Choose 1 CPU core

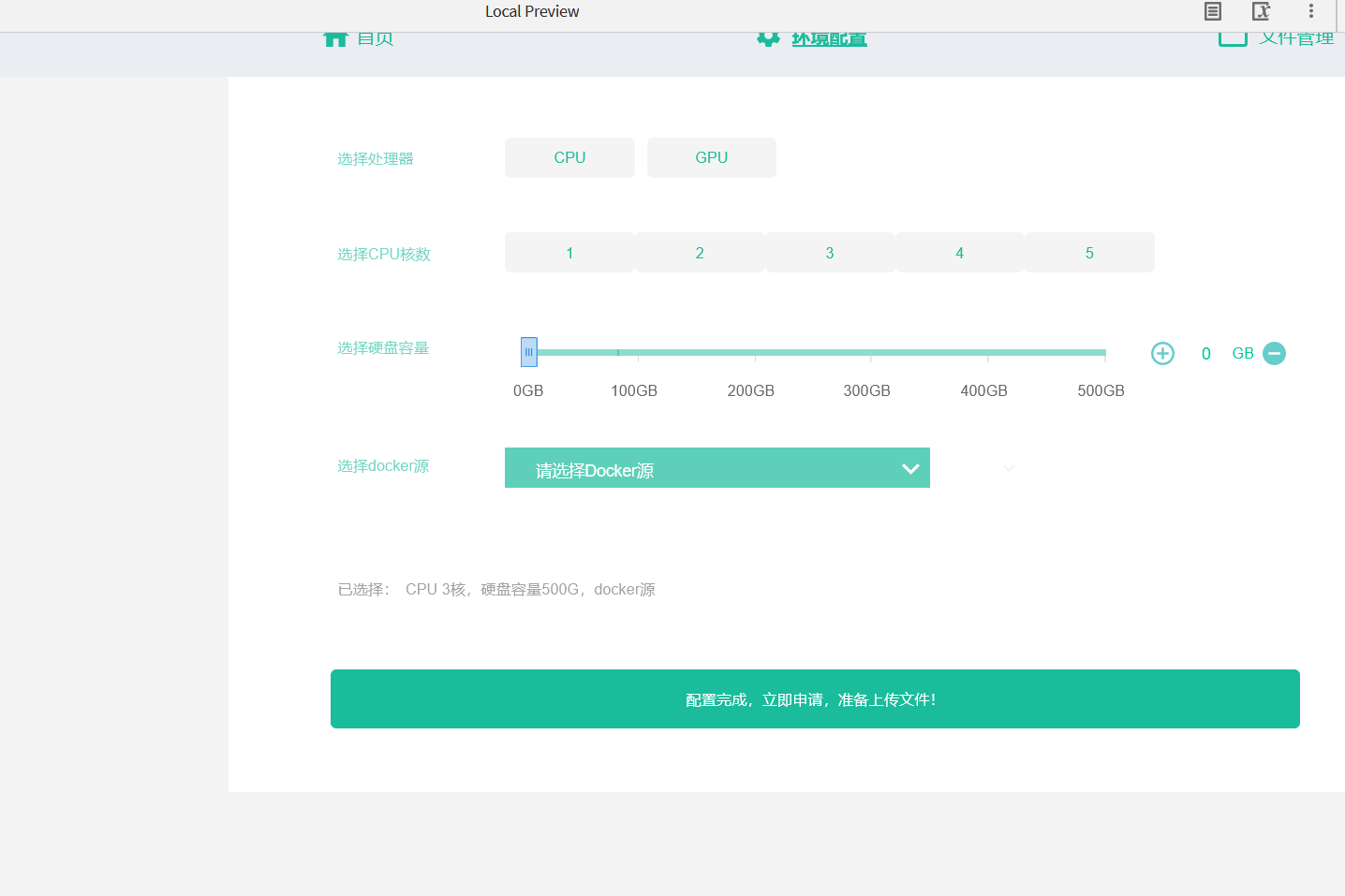(x=569, y=253)
